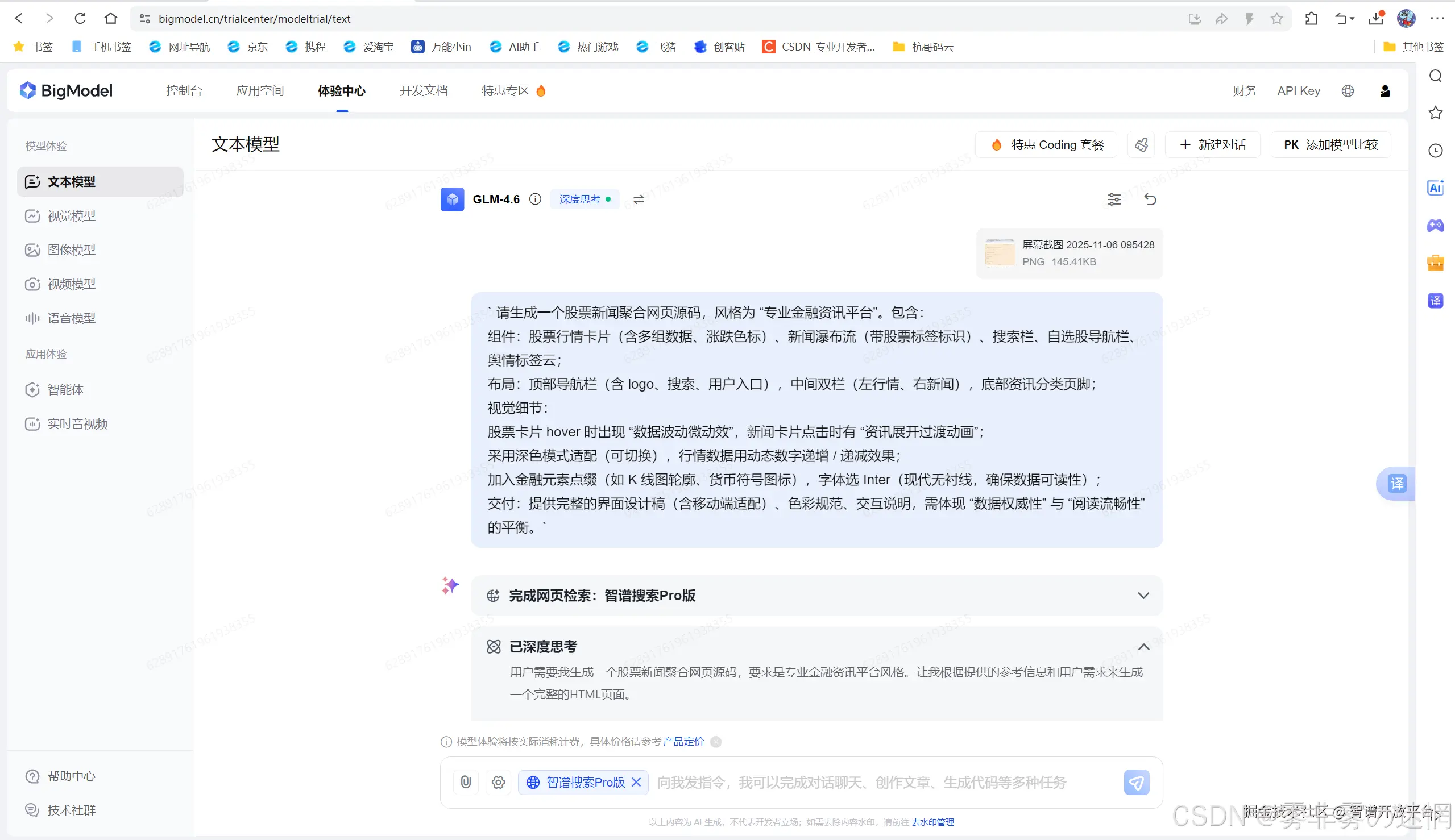The image size is (1455, 840).
Task: Open the 开发文档 tab
Action: [424, 91]
